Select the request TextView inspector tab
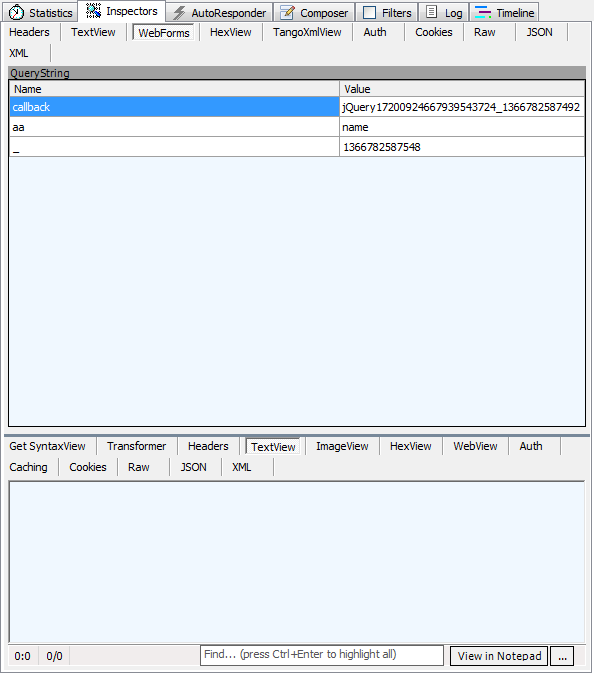This screenshot has height=674, width=594. [93, 32]
